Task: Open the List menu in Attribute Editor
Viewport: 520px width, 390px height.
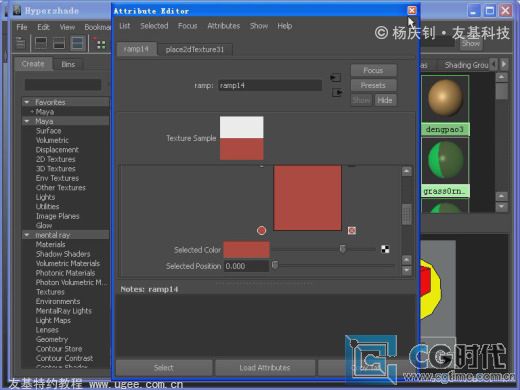Action: 125,26
